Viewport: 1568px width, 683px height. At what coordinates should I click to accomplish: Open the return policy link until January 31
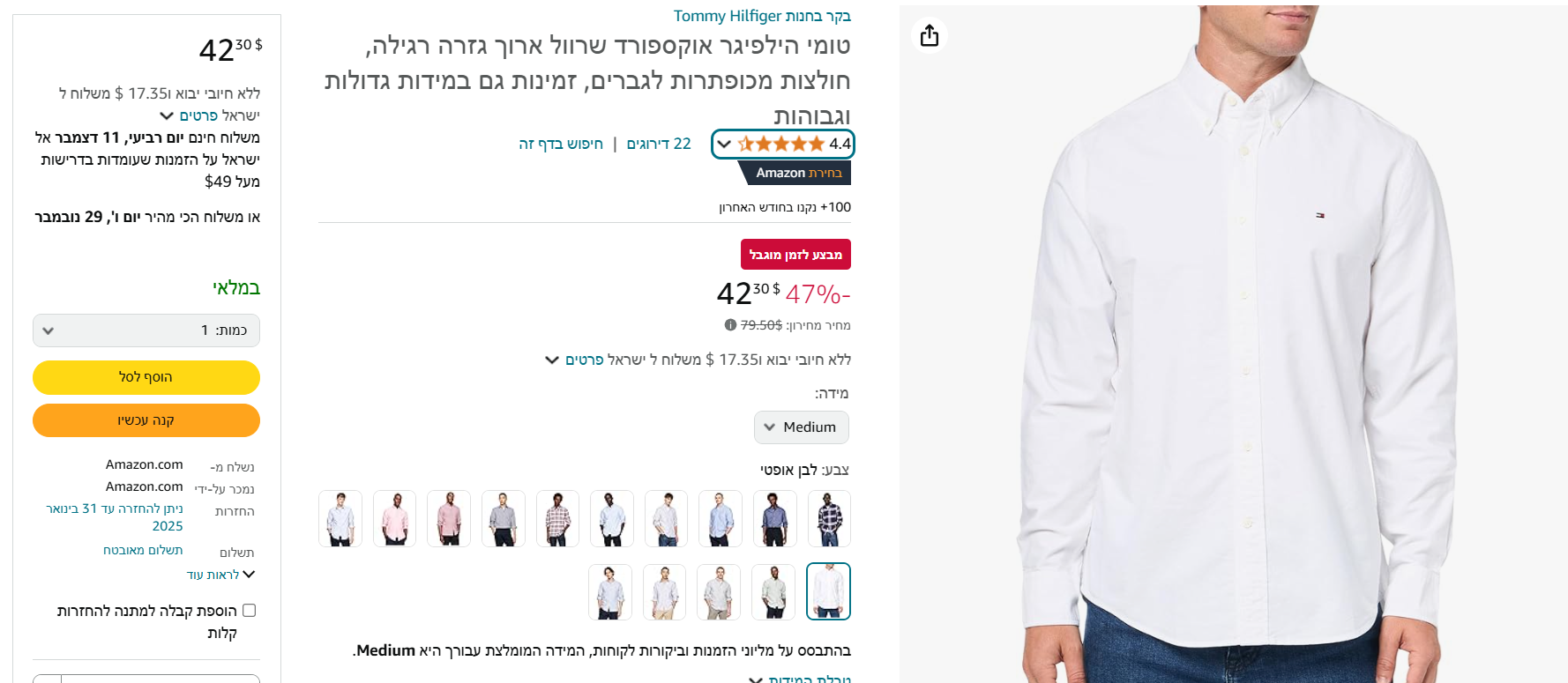(x=115, y=517)
